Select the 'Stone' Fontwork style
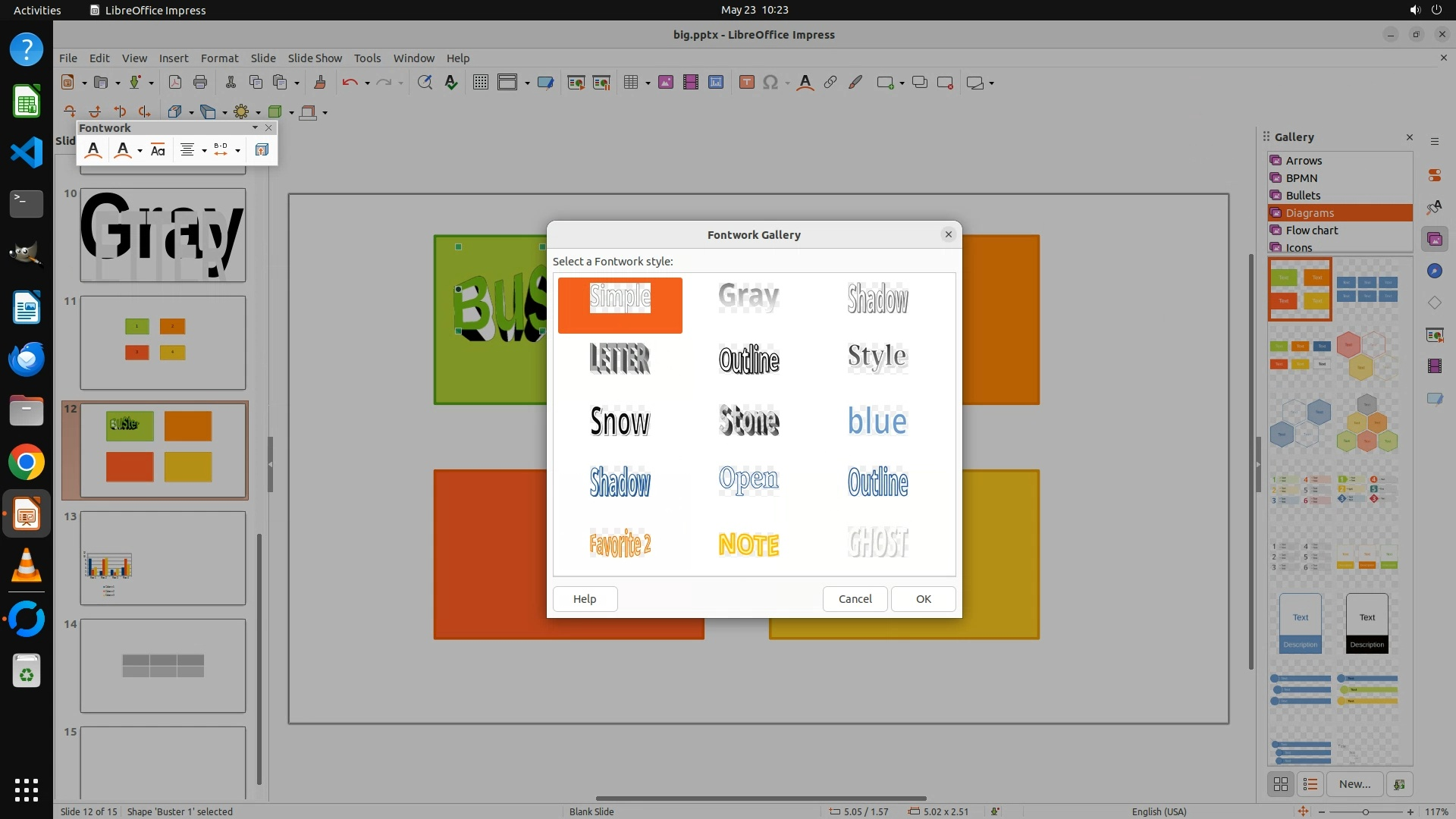This screenshot has height=819, width=1456. (748, 421)
